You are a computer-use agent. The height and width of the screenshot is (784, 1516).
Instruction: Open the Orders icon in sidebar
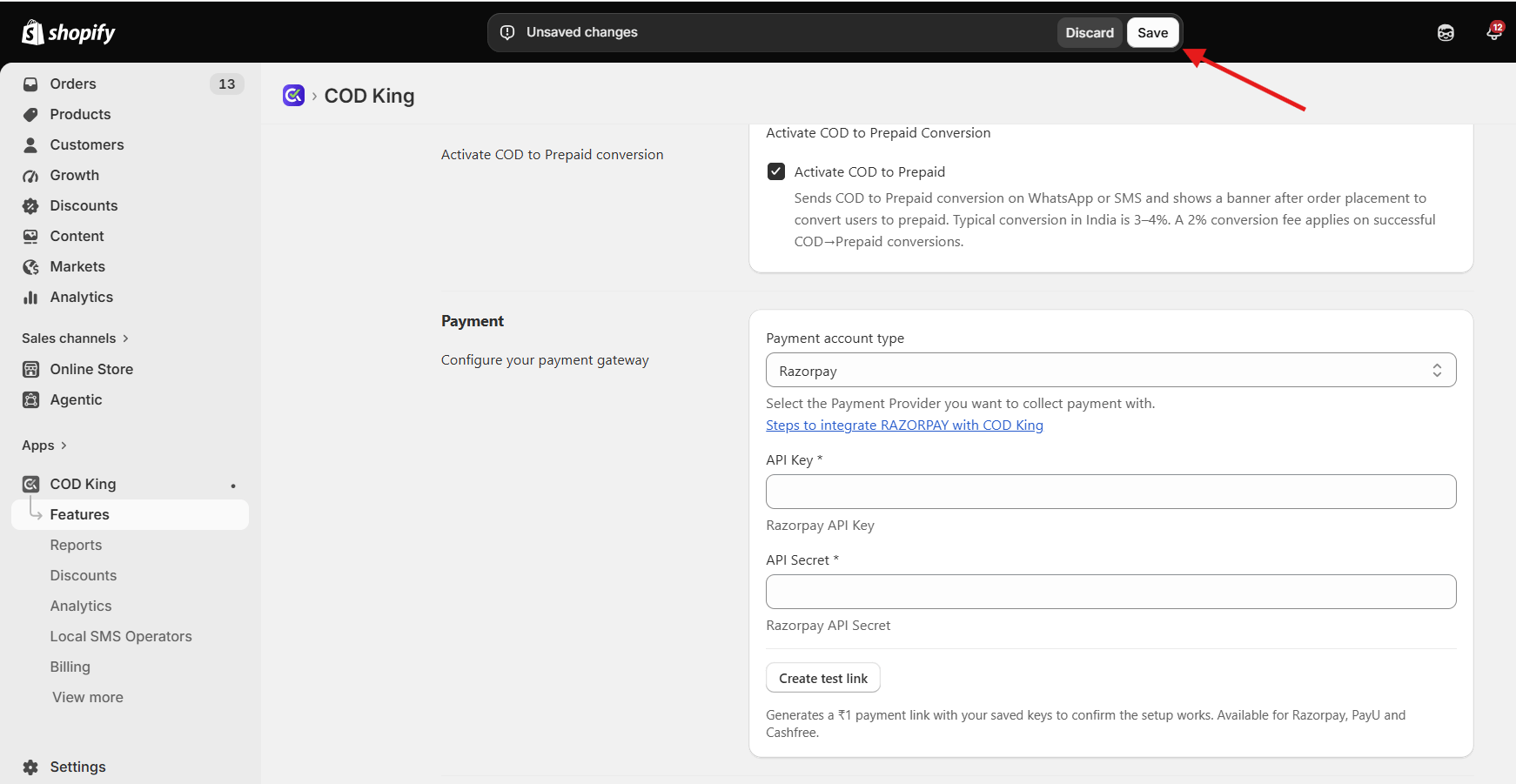[x=30, y=84]
